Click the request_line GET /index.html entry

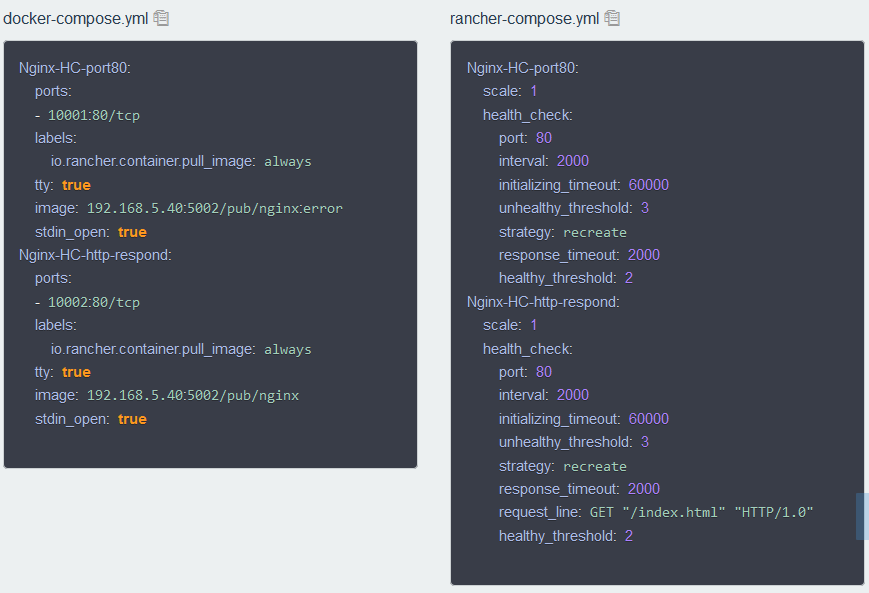(656, 512)
